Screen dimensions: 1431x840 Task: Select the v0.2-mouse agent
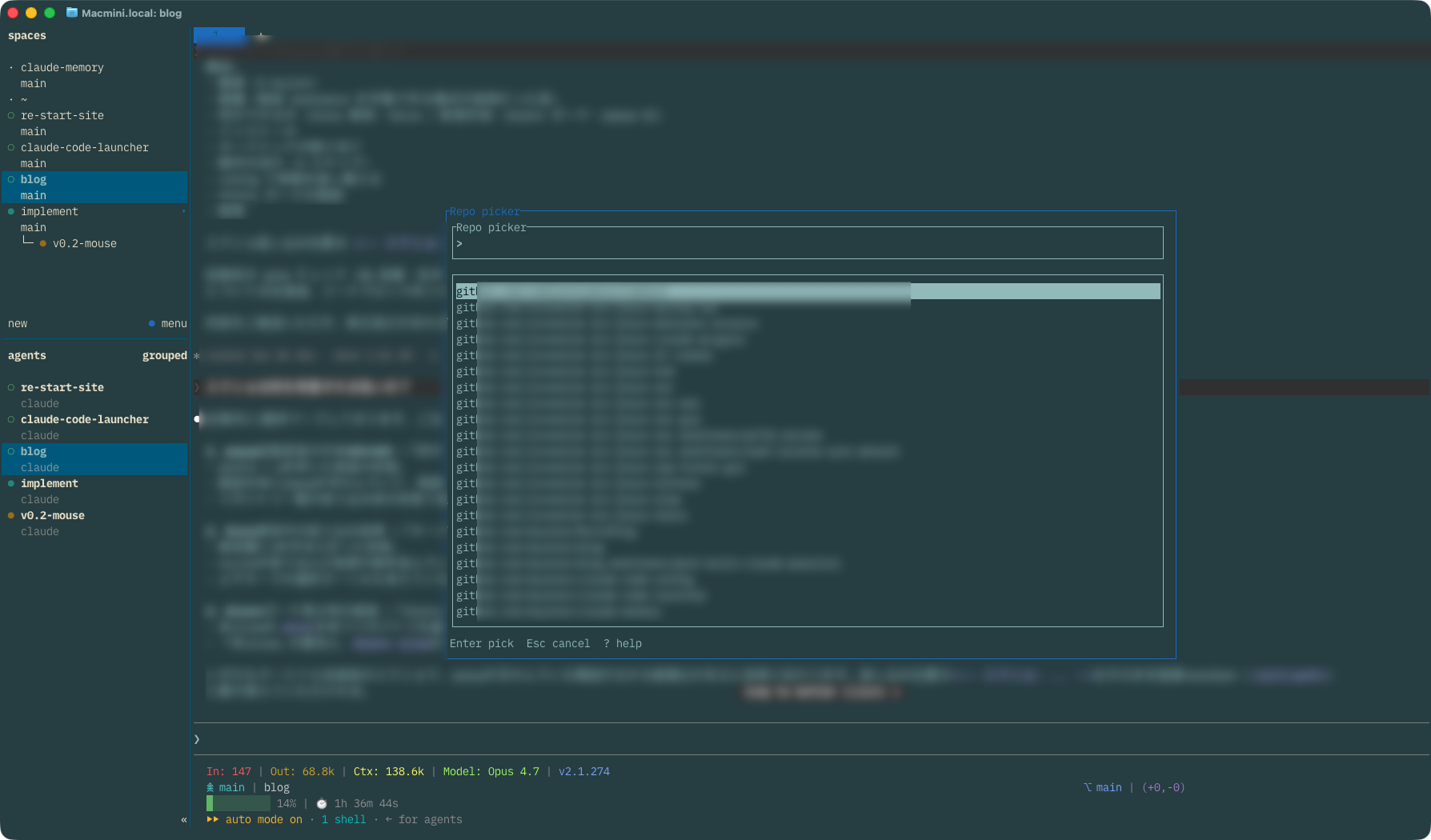coord(52,515)
